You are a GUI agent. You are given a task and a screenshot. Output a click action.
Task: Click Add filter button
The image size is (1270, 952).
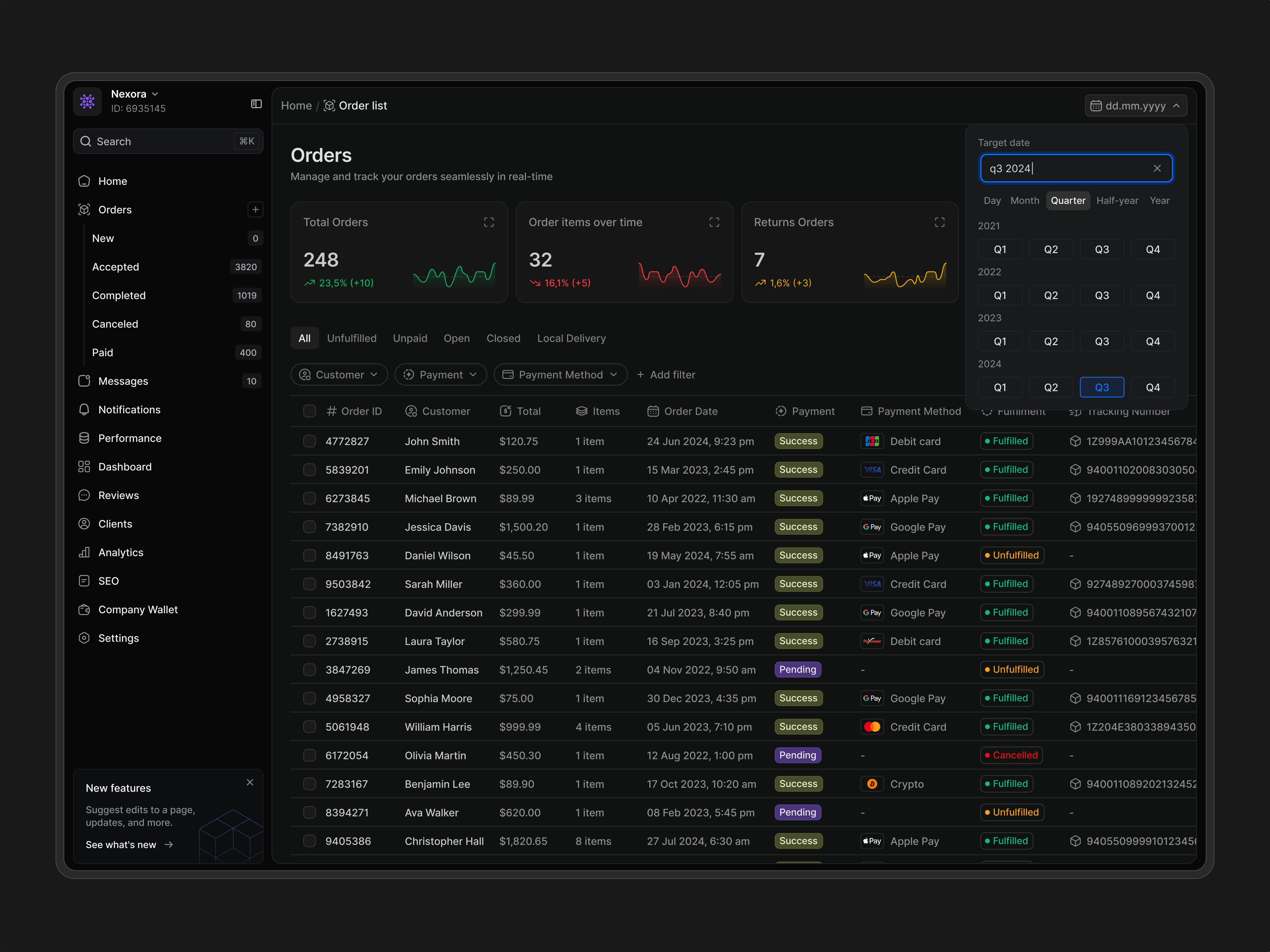(666, 375)
